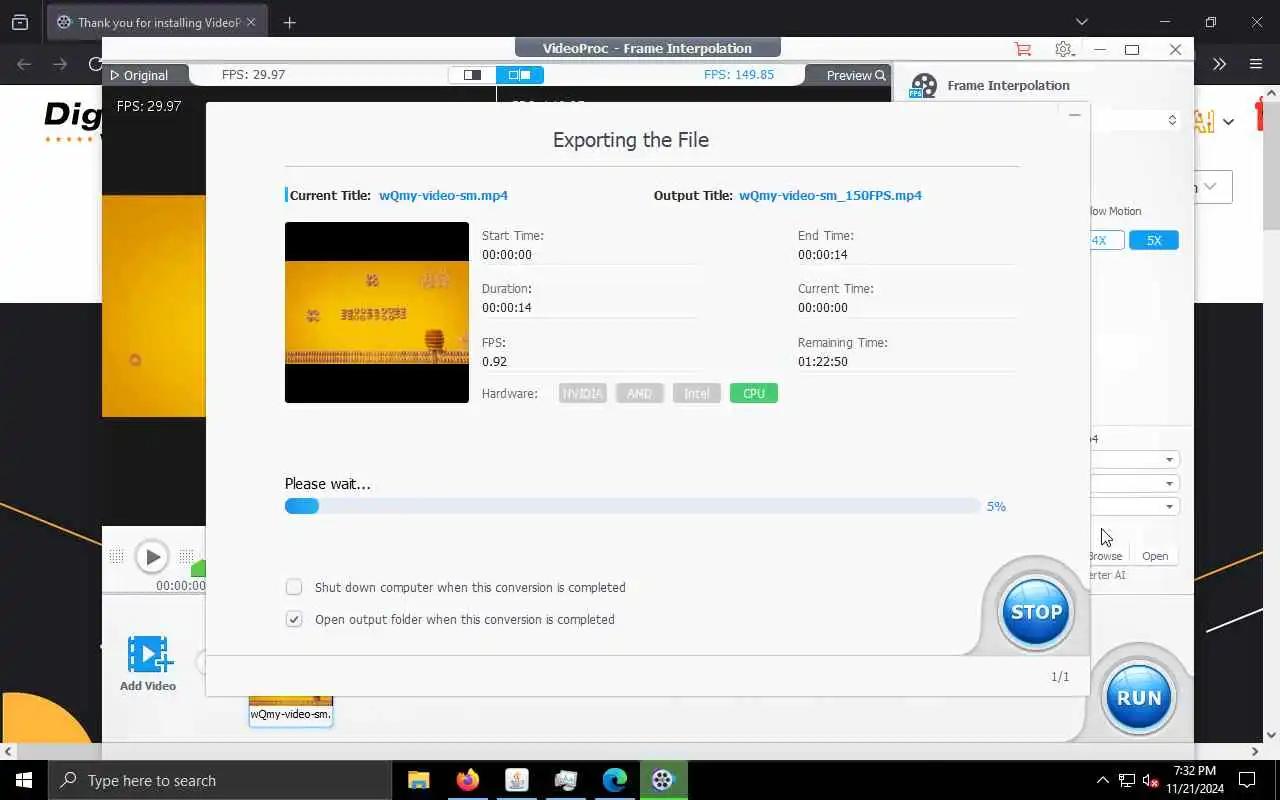
Task: Click the Preview button with magnifier
Action: click(x=856, y=75)
